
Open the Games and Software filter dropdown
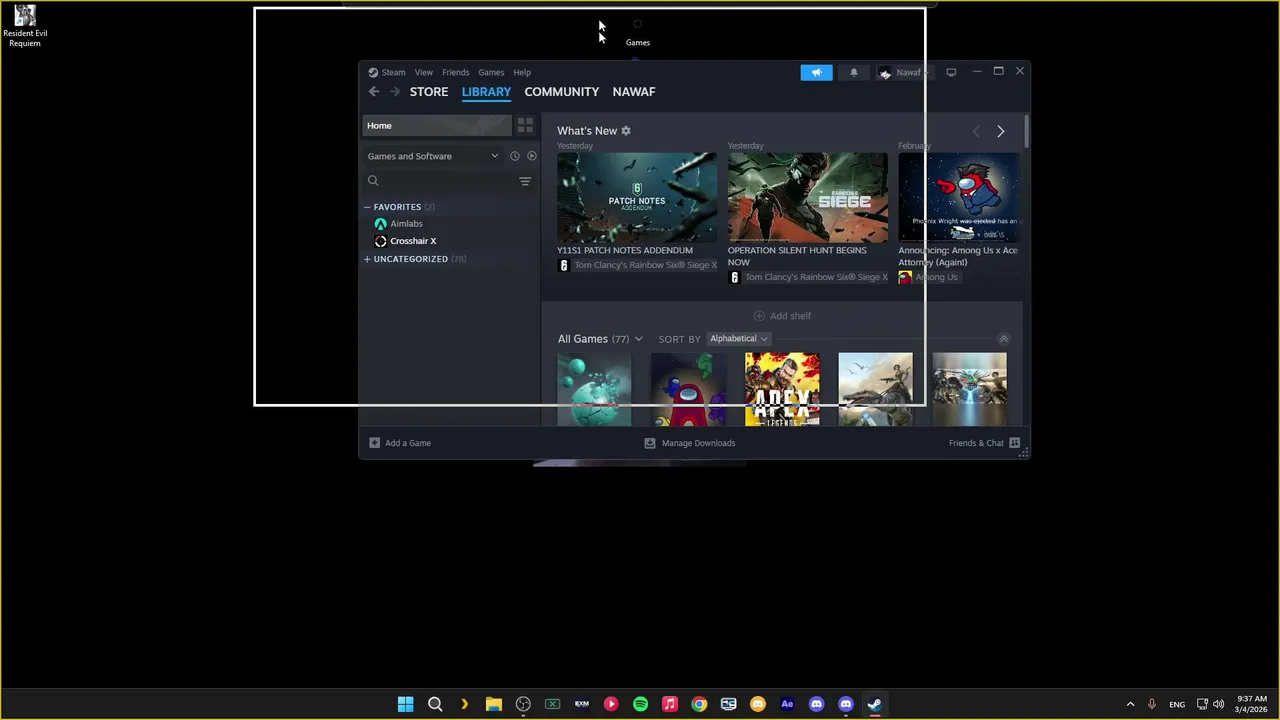pos(433,156)
